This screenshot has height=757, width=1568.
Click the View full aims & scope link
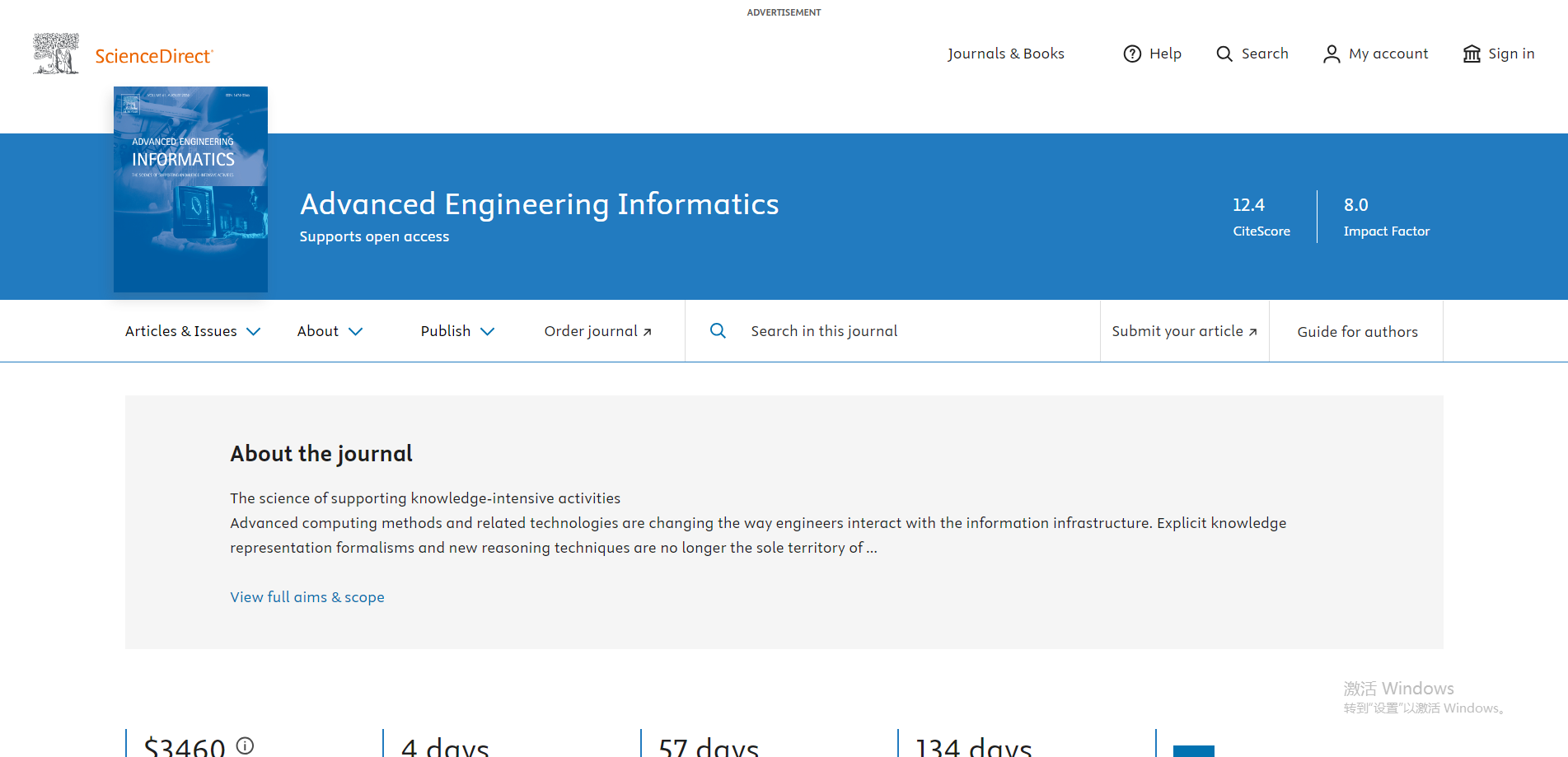pyautogui.click(x=307, y=597)
